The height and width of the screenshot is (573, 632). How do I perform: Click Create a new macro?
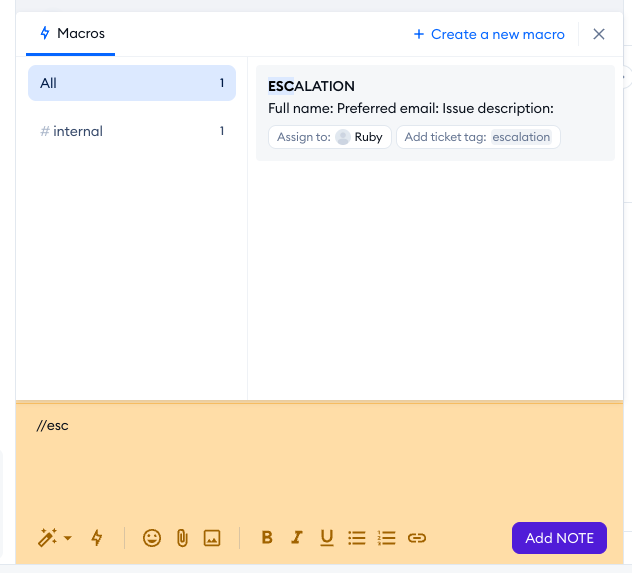pos(489,34)
